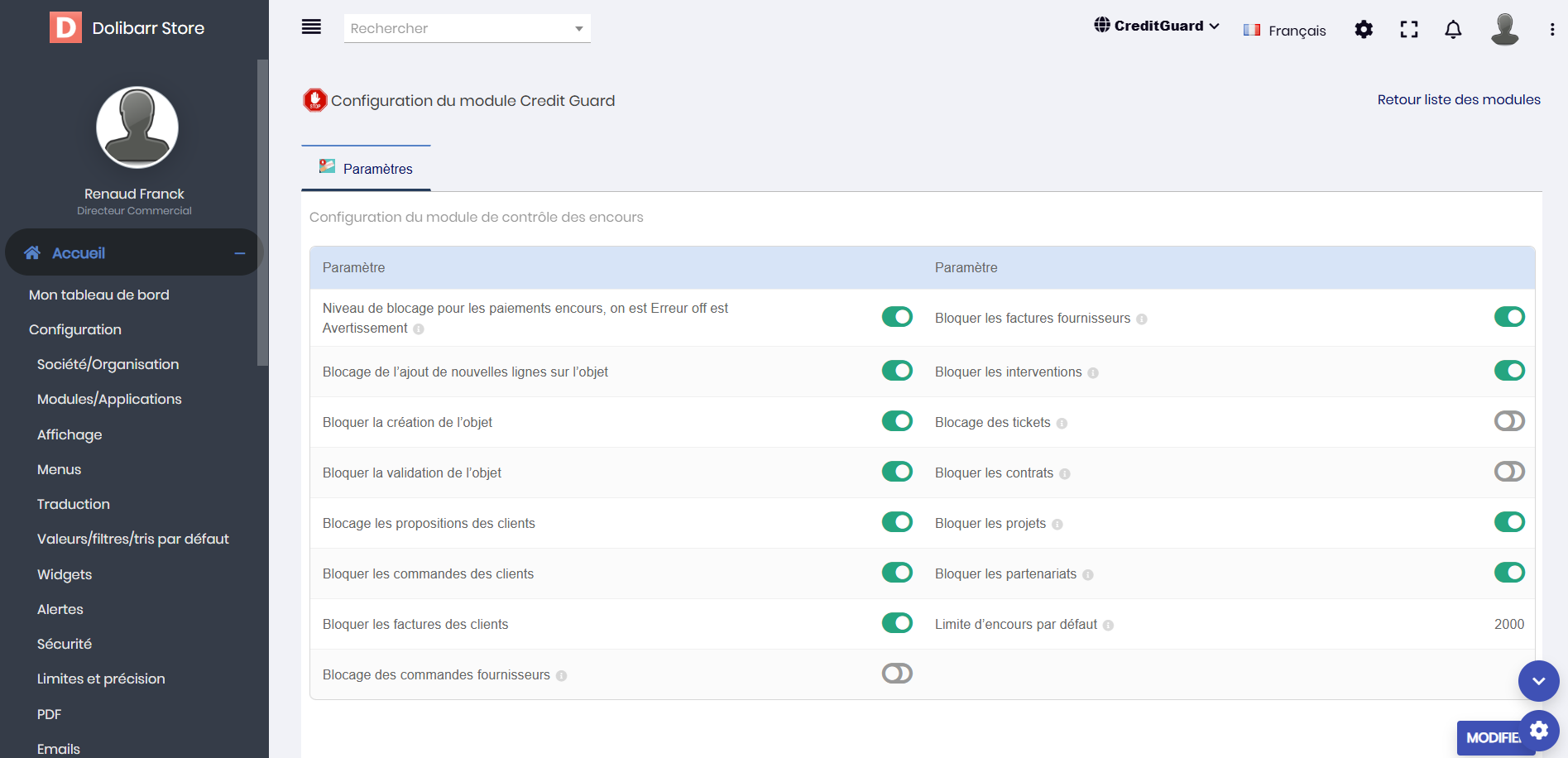
Task: Open notifications bell
Action: (1453, 30)
